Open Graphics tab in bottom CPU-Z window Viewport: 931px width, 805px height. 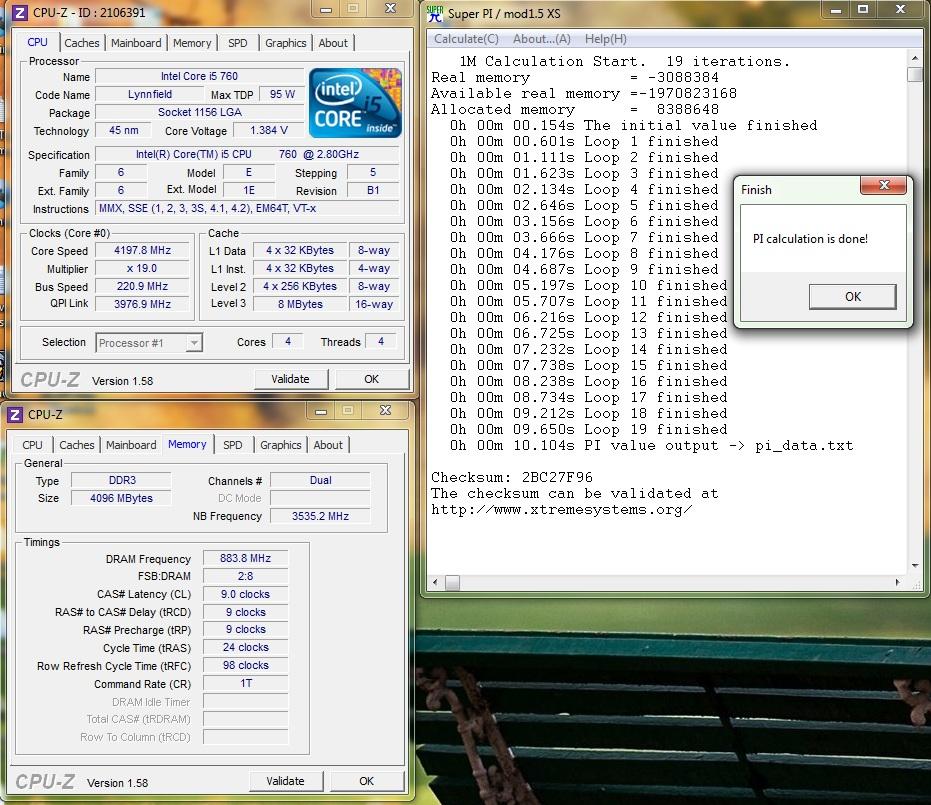tap(281, 445)
